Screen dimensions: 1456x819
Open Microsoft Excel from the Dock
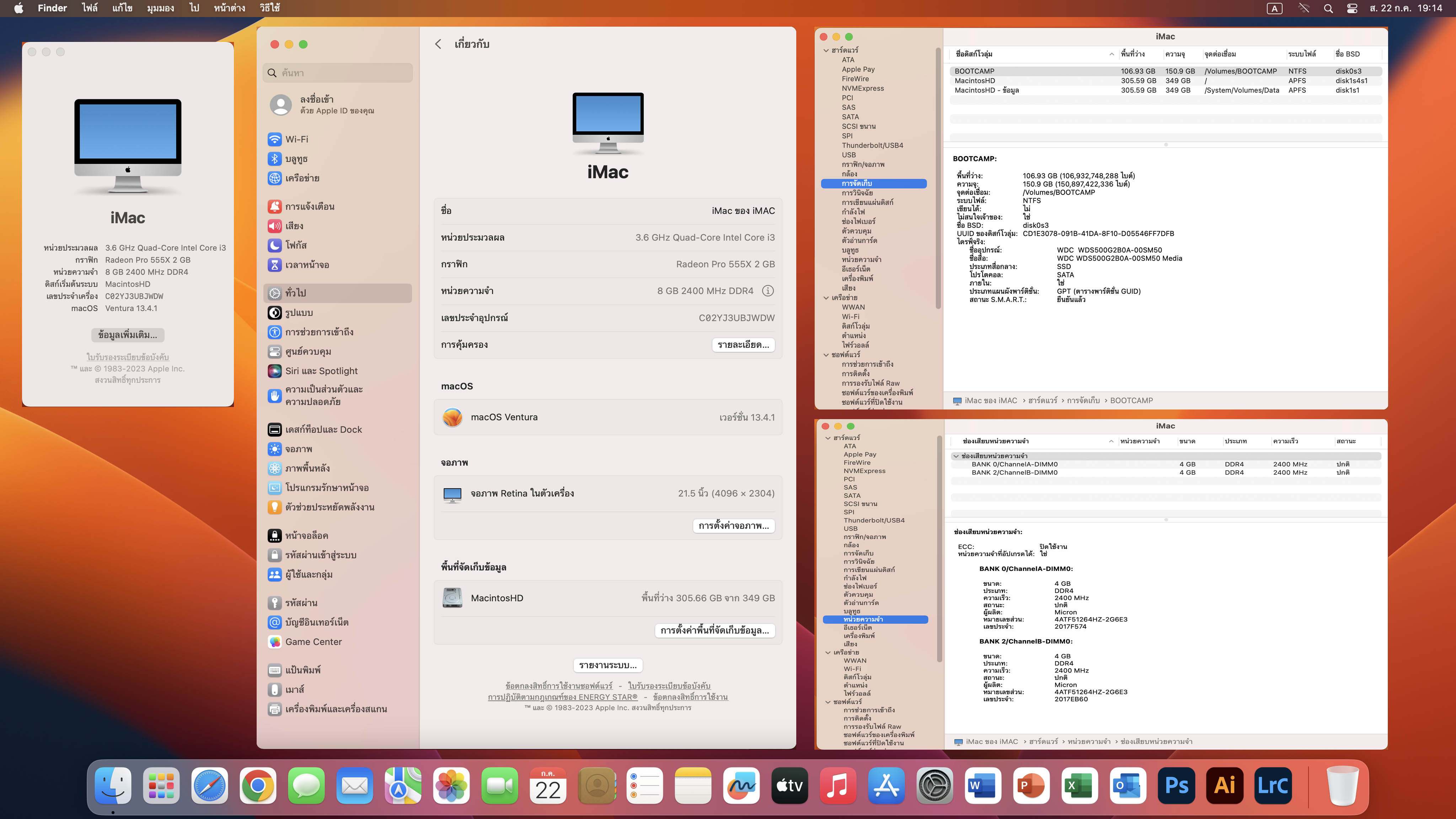(1080, 785)
